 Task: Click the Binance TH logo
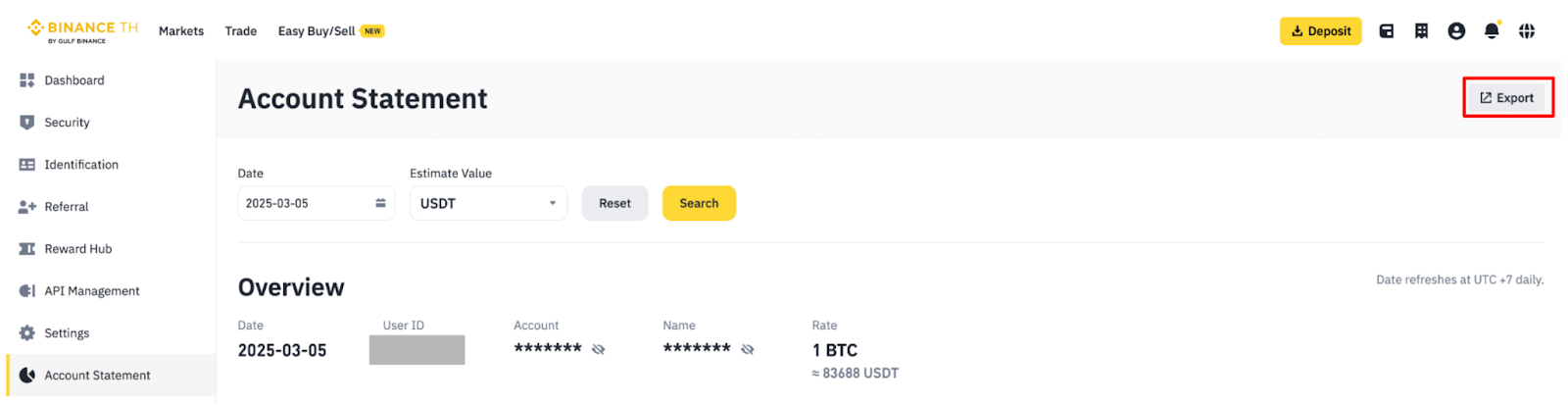82,30
